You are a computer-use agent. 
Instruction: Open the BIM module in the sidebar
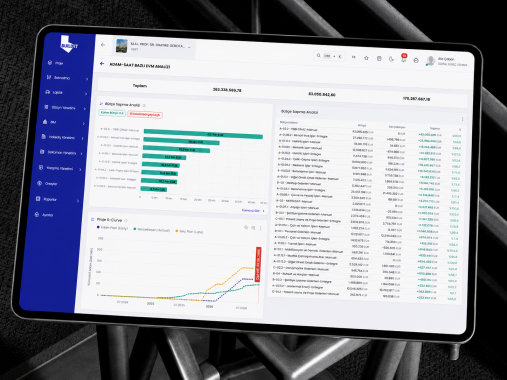(x=49, y=122)
